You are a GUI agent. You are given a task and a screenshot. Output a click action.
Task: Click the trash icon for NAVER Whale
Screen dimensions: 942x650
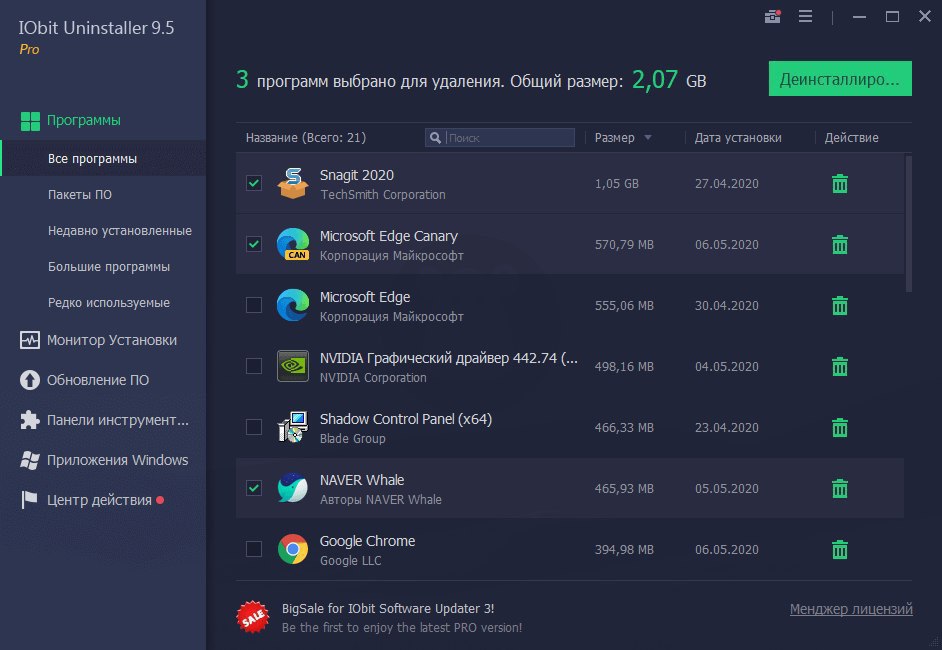coord(840,488)
